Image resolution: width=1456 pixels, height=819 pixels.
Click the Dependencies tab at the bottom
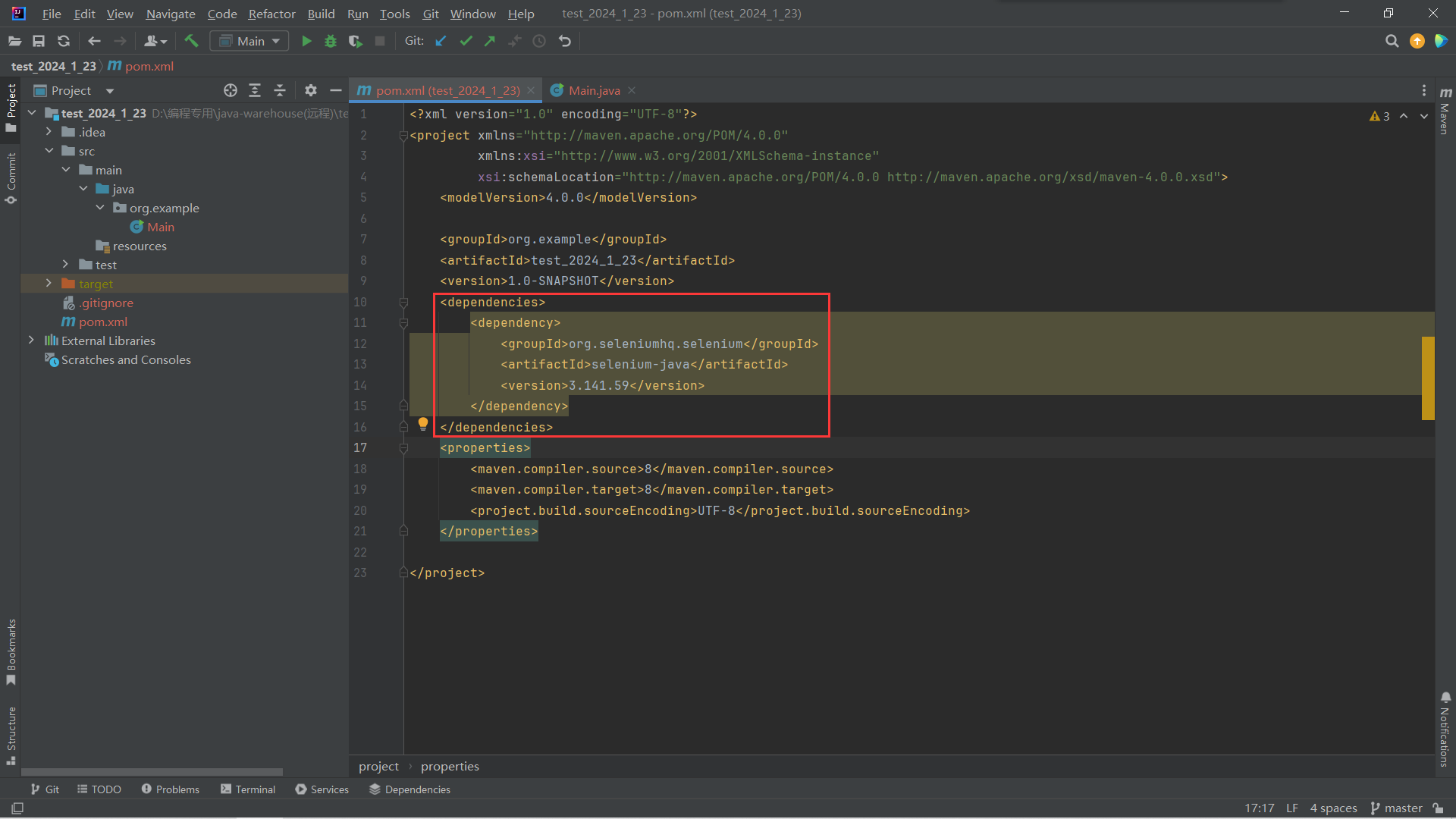[x=418, y=789]
